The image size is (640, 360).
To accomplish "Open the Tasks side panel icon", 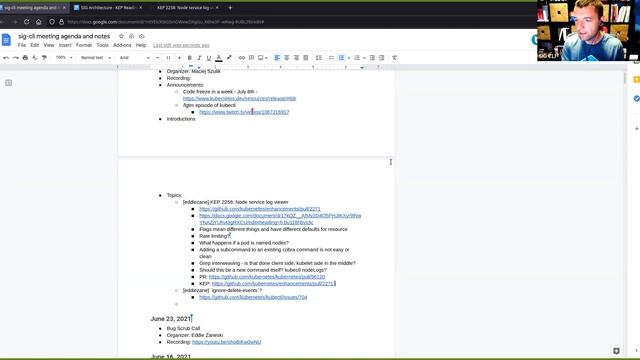I will click(636, 98).
